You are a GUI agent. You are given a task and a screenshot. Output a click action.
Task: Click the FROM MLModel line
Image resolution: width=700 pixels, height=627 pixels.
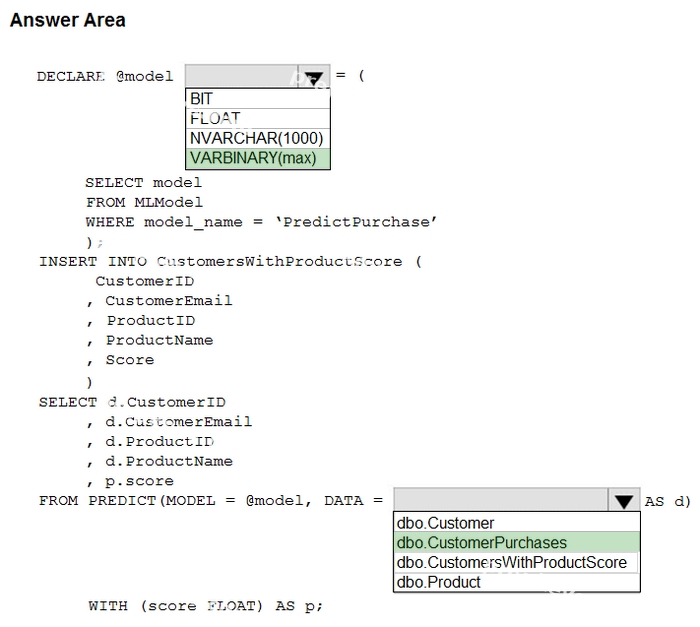pyautogui.click(x=144, y=202)
